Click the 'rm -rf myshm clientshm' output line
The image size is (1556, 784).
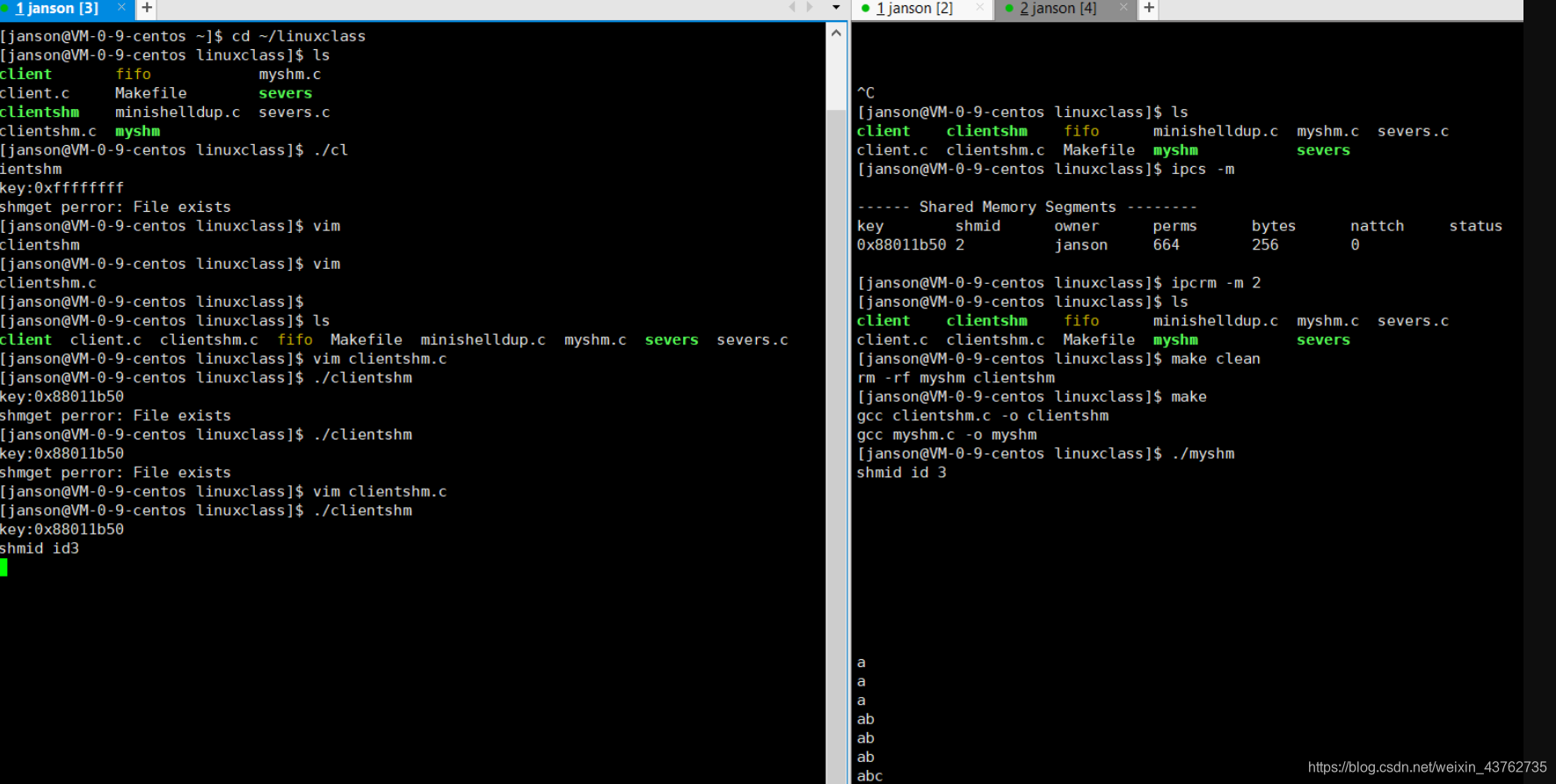tap(956, 378)
